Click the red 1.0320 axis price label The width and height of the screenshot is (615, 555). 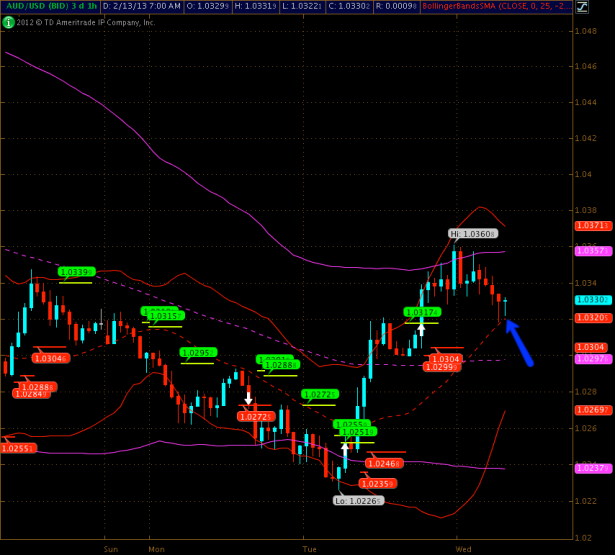593,318
